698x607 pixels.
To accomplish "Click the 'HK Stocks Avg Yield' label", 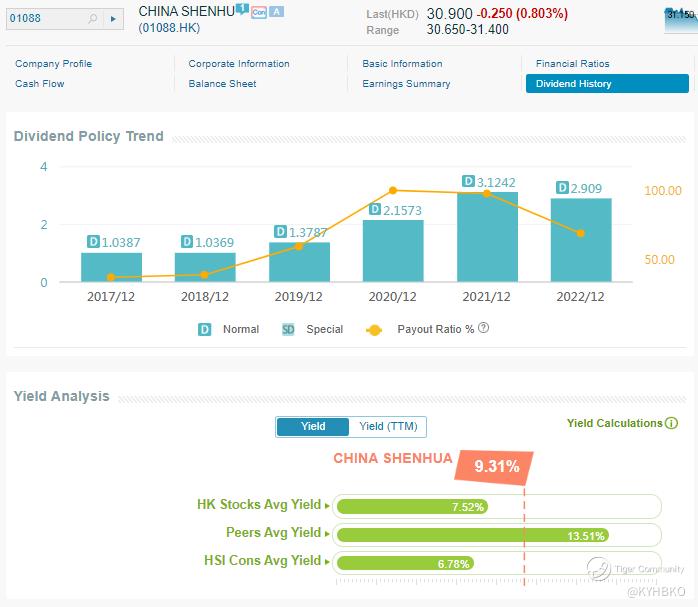I will pyautogui.click(x=259, y=505).
